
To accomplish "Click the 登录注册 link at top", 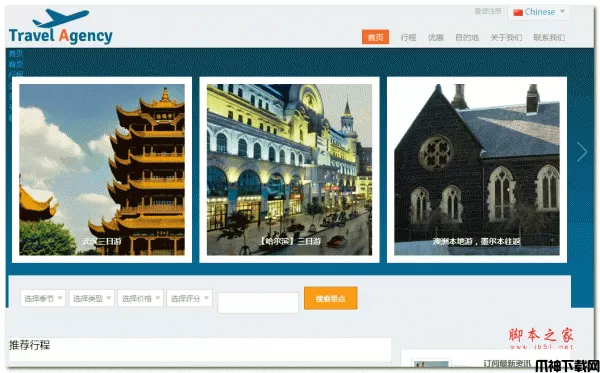I will click(488, 11).
